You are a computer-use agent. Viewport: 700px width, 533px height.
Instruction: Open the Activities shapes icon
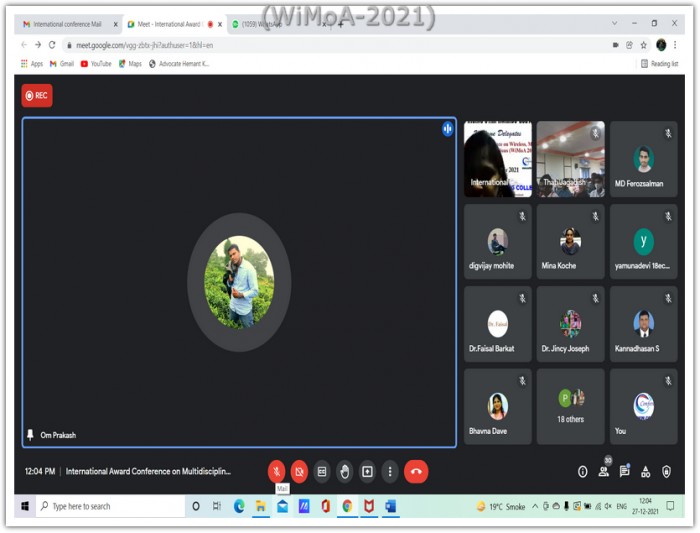[646, 471]
